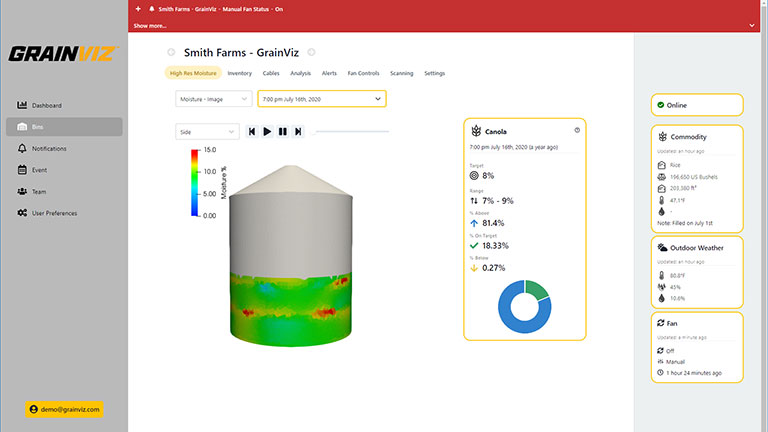Screen dimensions: 768x432
Task: Click Show more in alert bar
Action: 150,25
